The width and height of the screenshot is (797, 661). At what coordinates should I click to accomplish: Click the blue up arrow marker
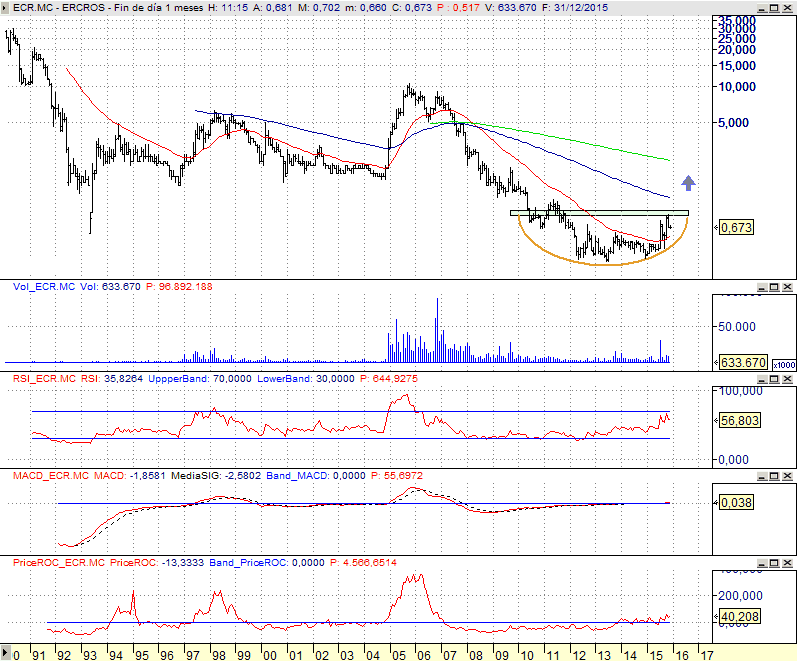point(687,182)
